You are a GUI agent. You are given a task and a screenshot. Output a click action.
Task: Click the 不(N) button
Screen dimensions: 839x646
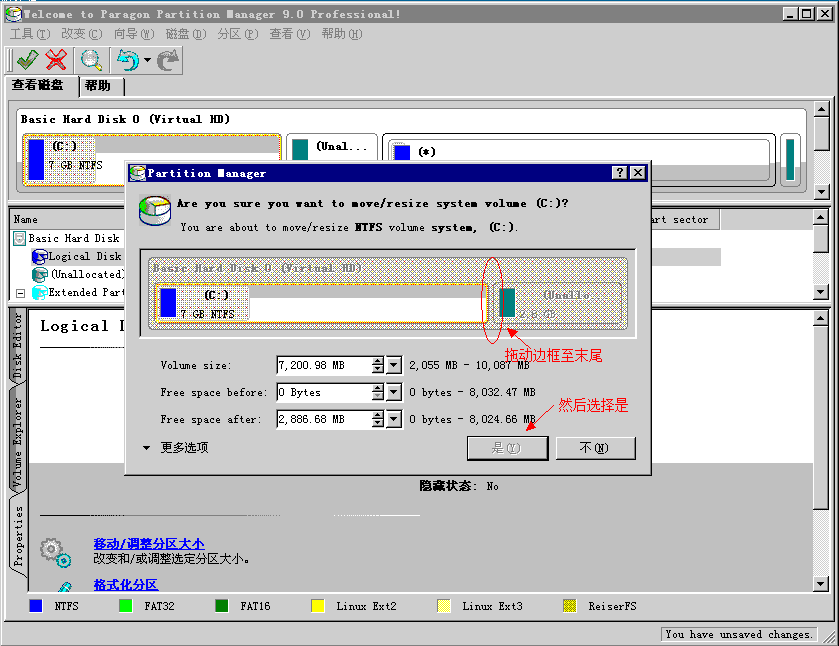(x=593, y=448)
